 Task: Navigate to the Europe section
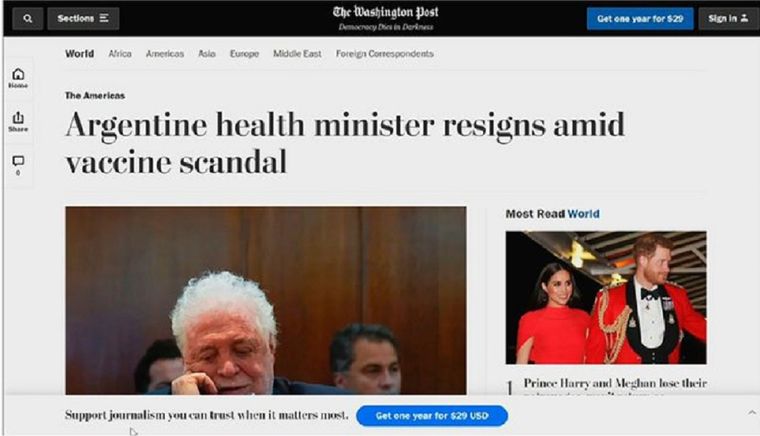[x=244, y=54]
